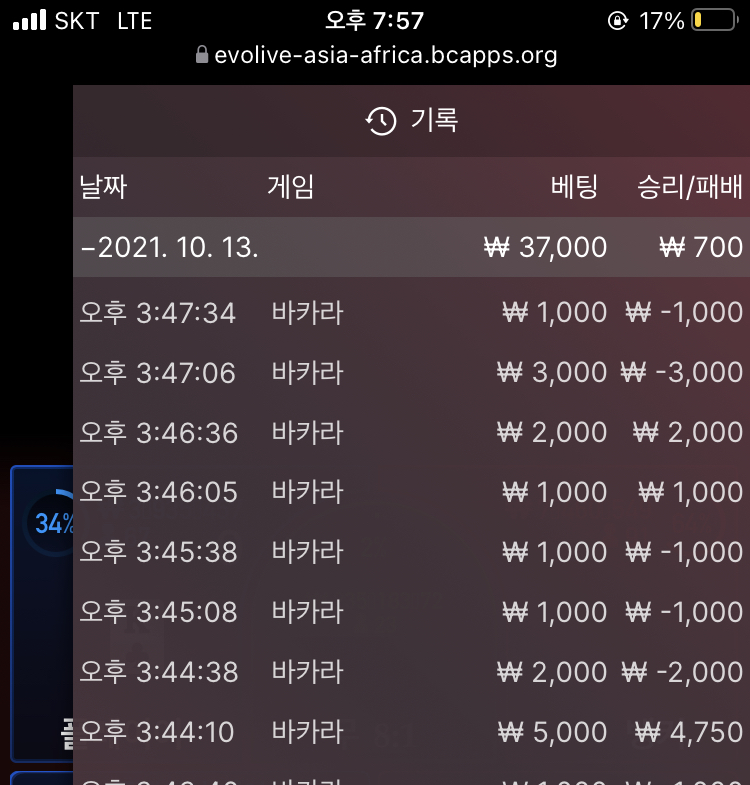Tap the ₩ -3,000 loss value
The height and width of the screenshot is (785, 750).
click(681, 372)
